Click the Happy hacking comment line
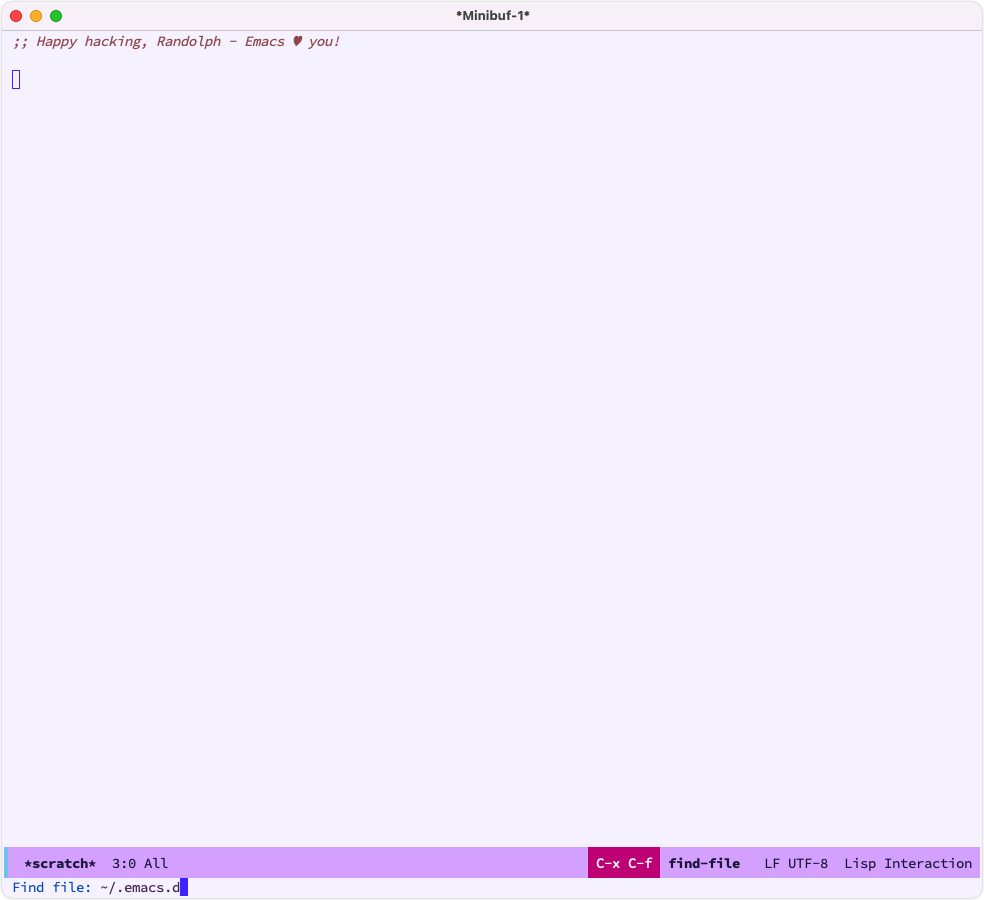The height and width of the screenshot is (900, 984). [x=176, y=41]
